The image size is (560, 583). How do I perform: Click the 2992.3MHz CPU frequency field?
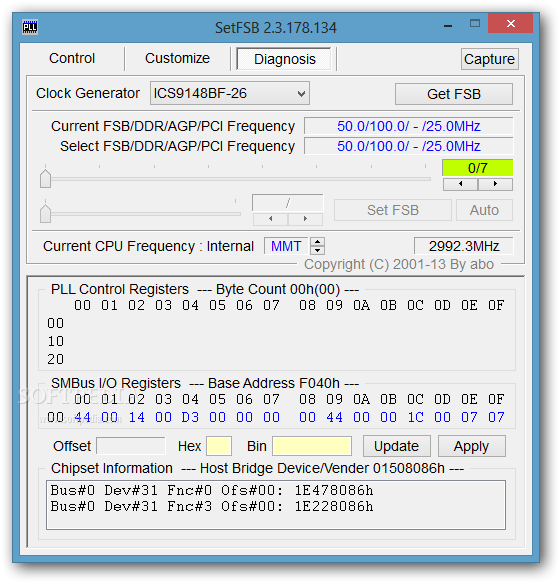tap(464, 246)
